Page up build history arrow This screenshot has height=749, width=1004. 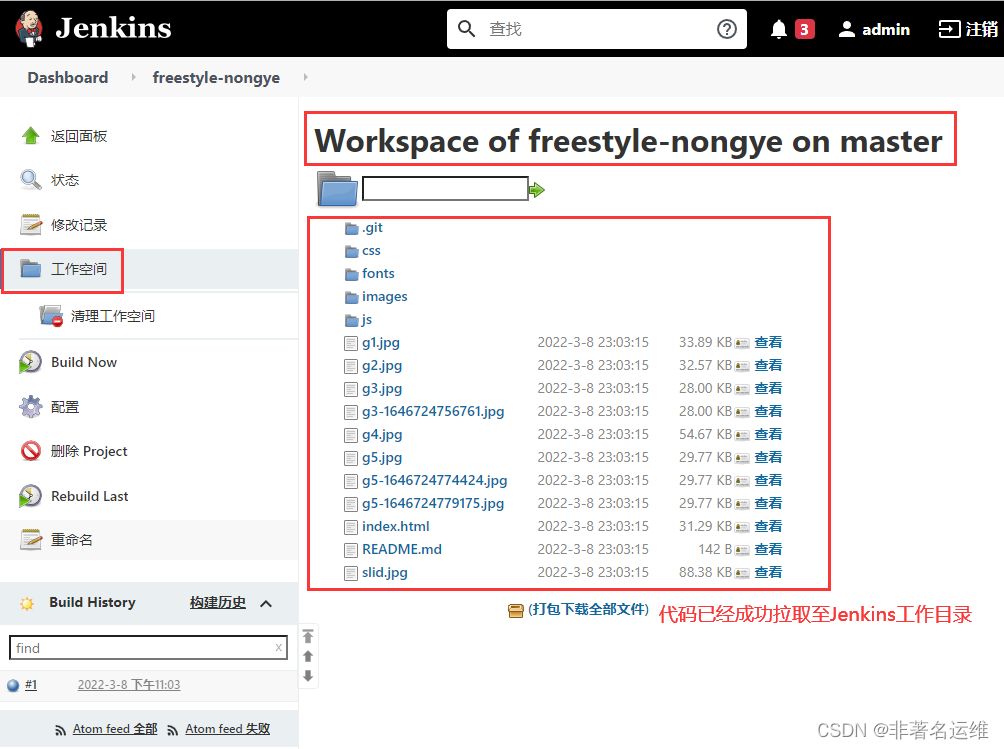pyautogui.click(x=308, y=656)
